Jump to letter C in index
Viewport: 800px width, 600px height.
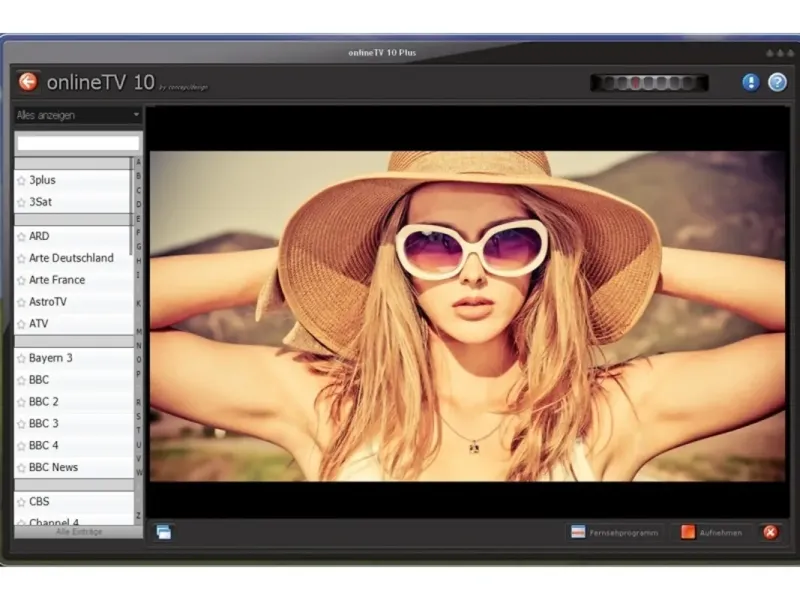tap(138, 190)
